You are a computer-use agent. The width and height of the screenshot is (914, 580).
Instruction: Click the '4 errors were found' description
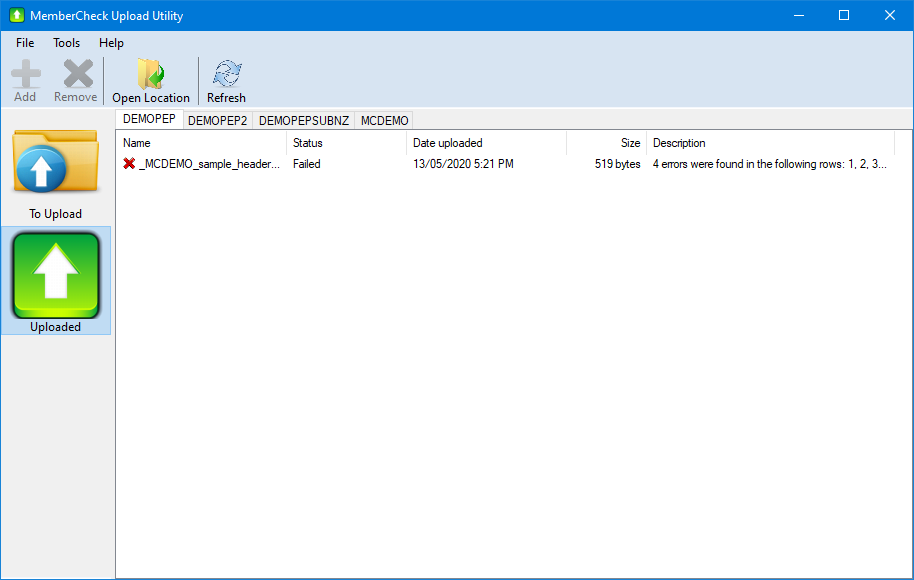click(x=769, y=164)
